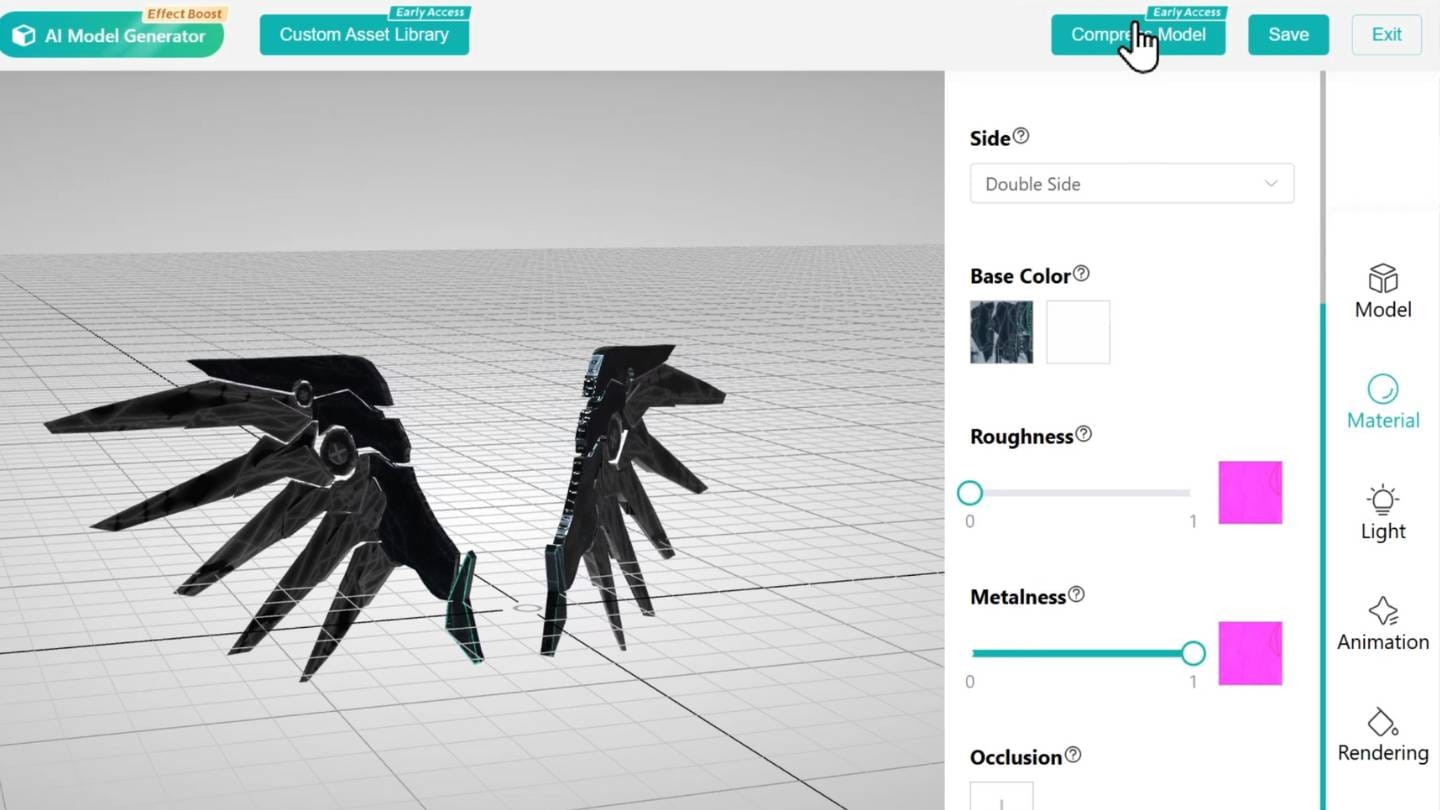Switch to the Model panel
1440x810 pixels.
1382,292
